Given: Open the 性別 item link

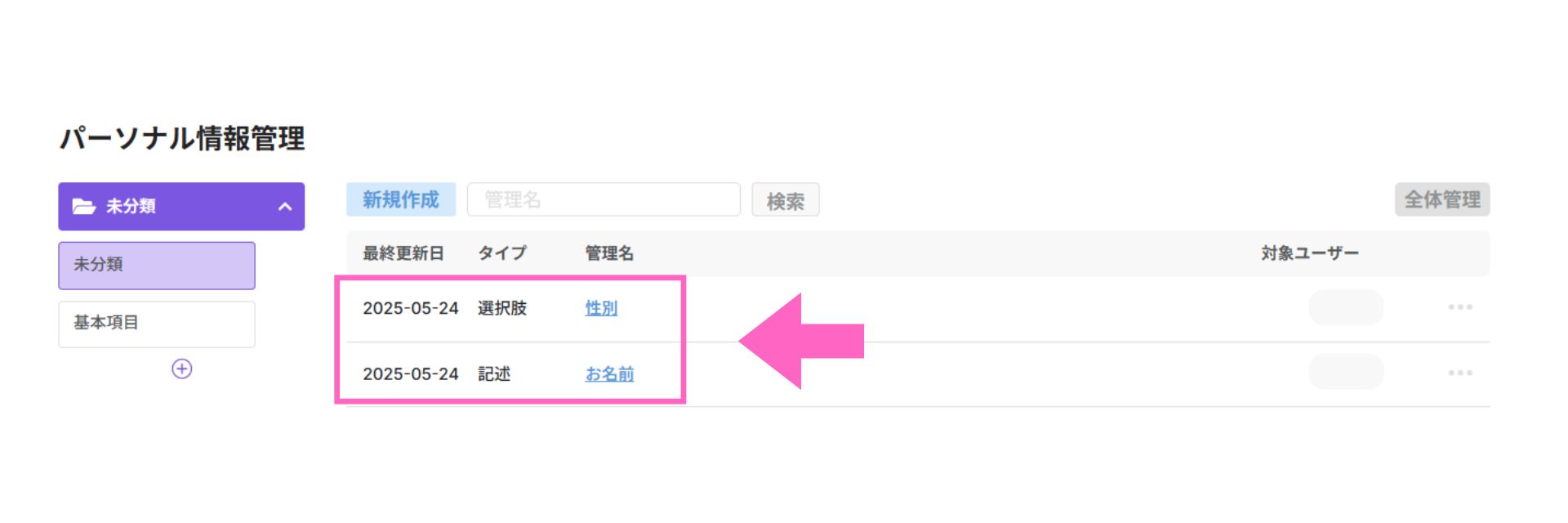Looking at the screenshot, I should click(x=602, y=308).
